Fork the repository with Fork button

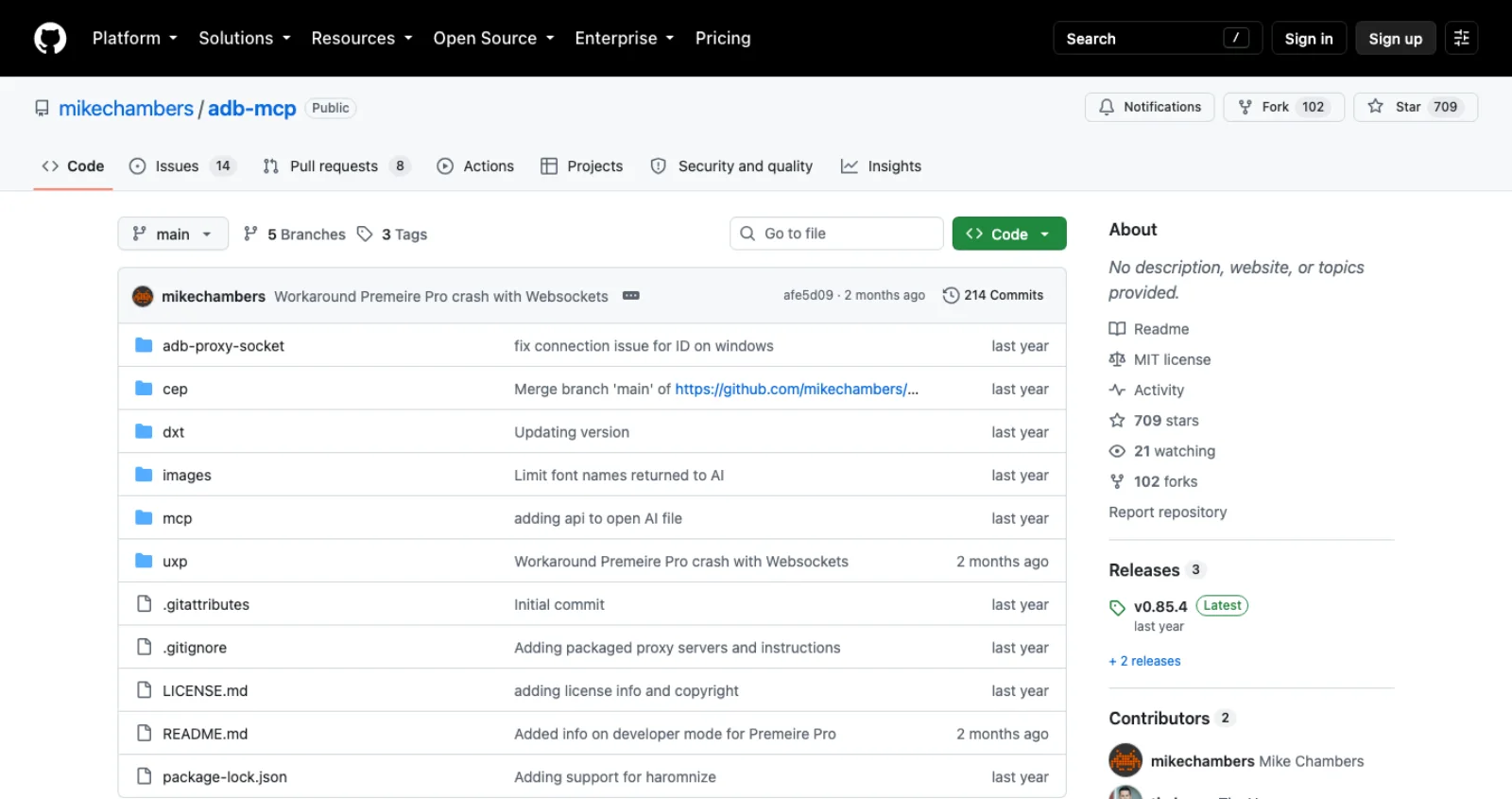click(1284, 107)
